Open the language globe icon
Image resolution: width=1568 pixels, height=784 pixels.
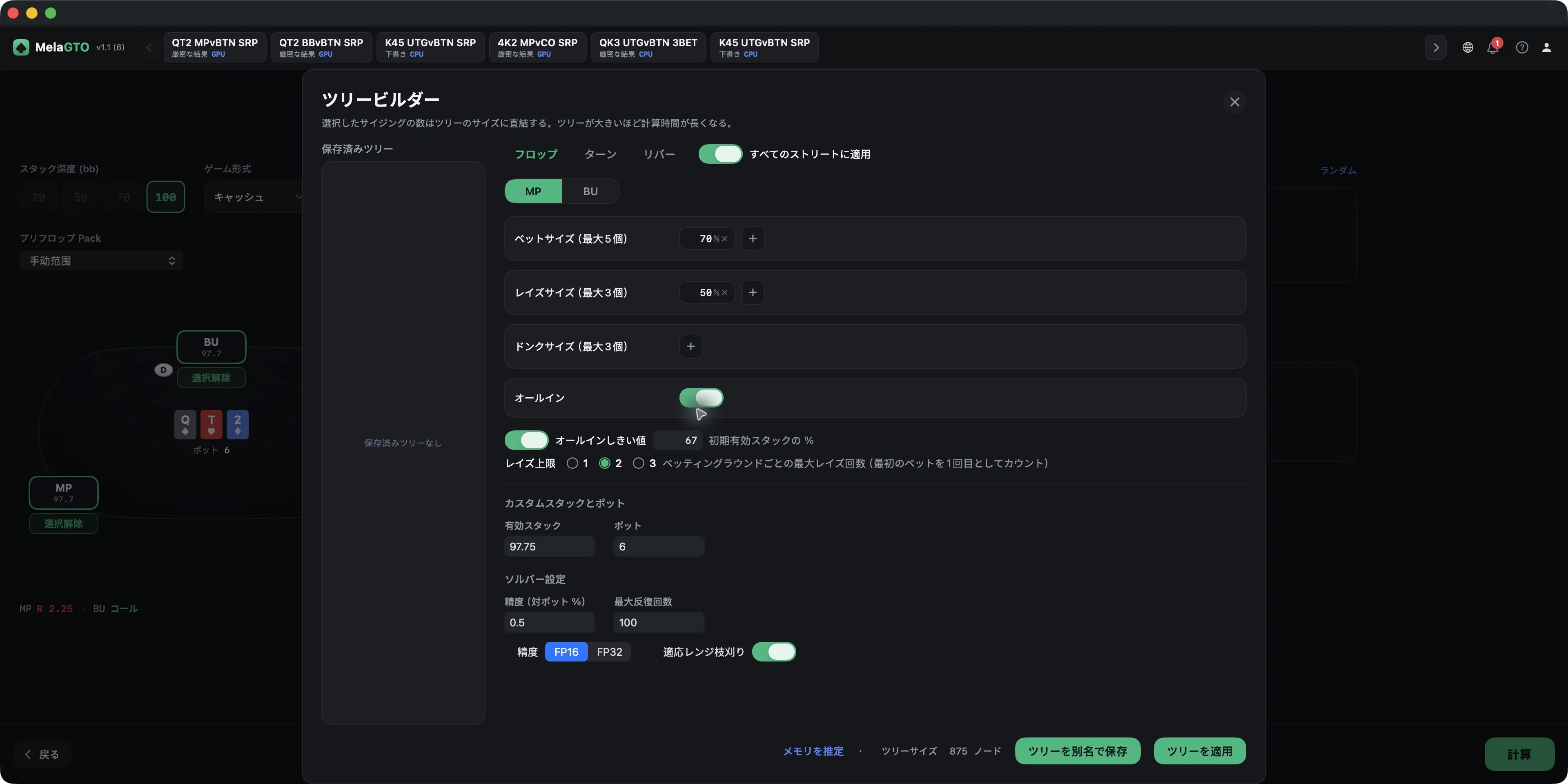[1468, 47]
